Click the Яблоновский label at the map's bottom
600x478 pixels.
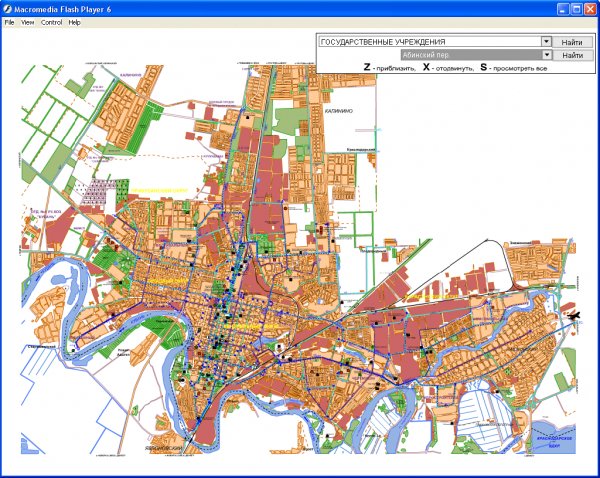[163, 448]
